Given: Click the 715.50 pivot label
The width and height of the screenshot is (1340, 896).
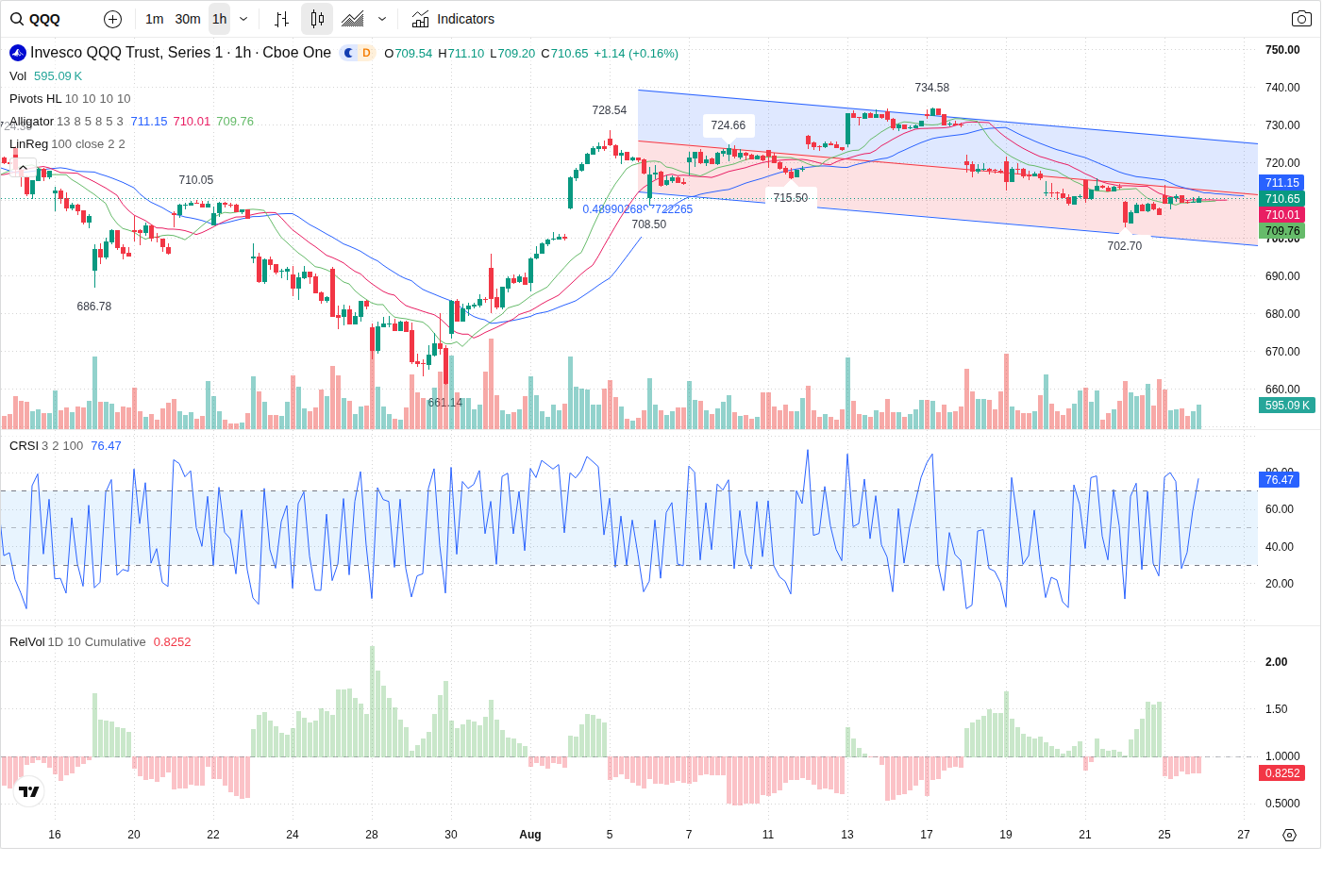Looking at the screenshot, I should pos(790,198).
